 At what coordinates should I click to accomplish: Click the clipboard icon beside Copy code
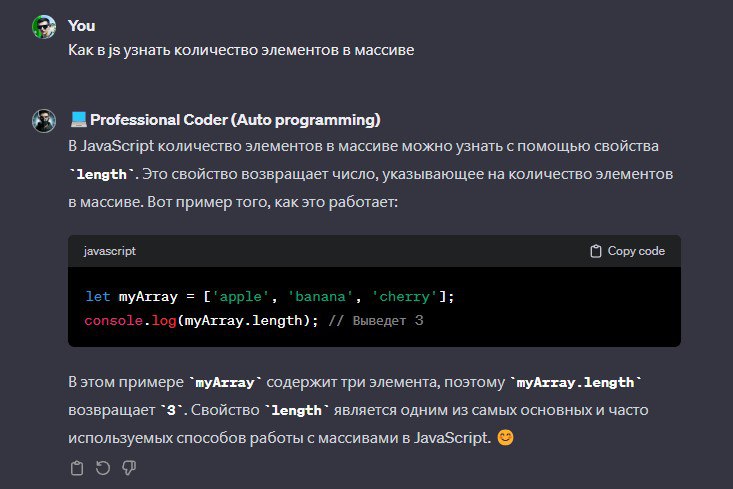point(596,251)
